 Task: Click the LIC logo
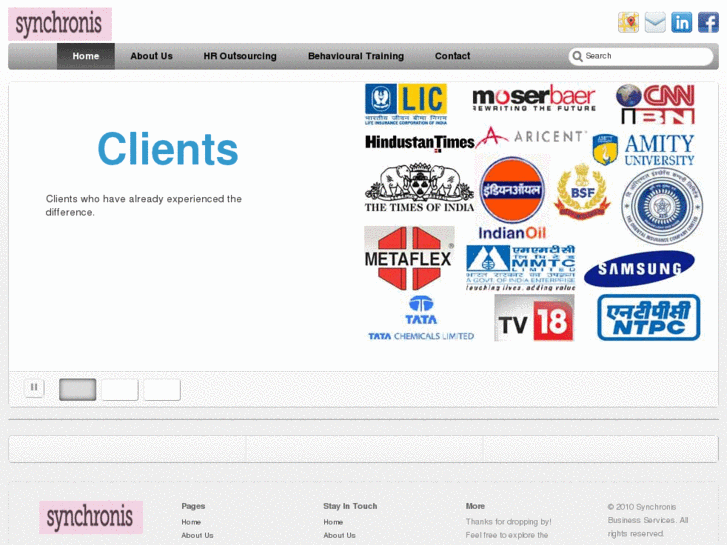click(x=406, y=104)
